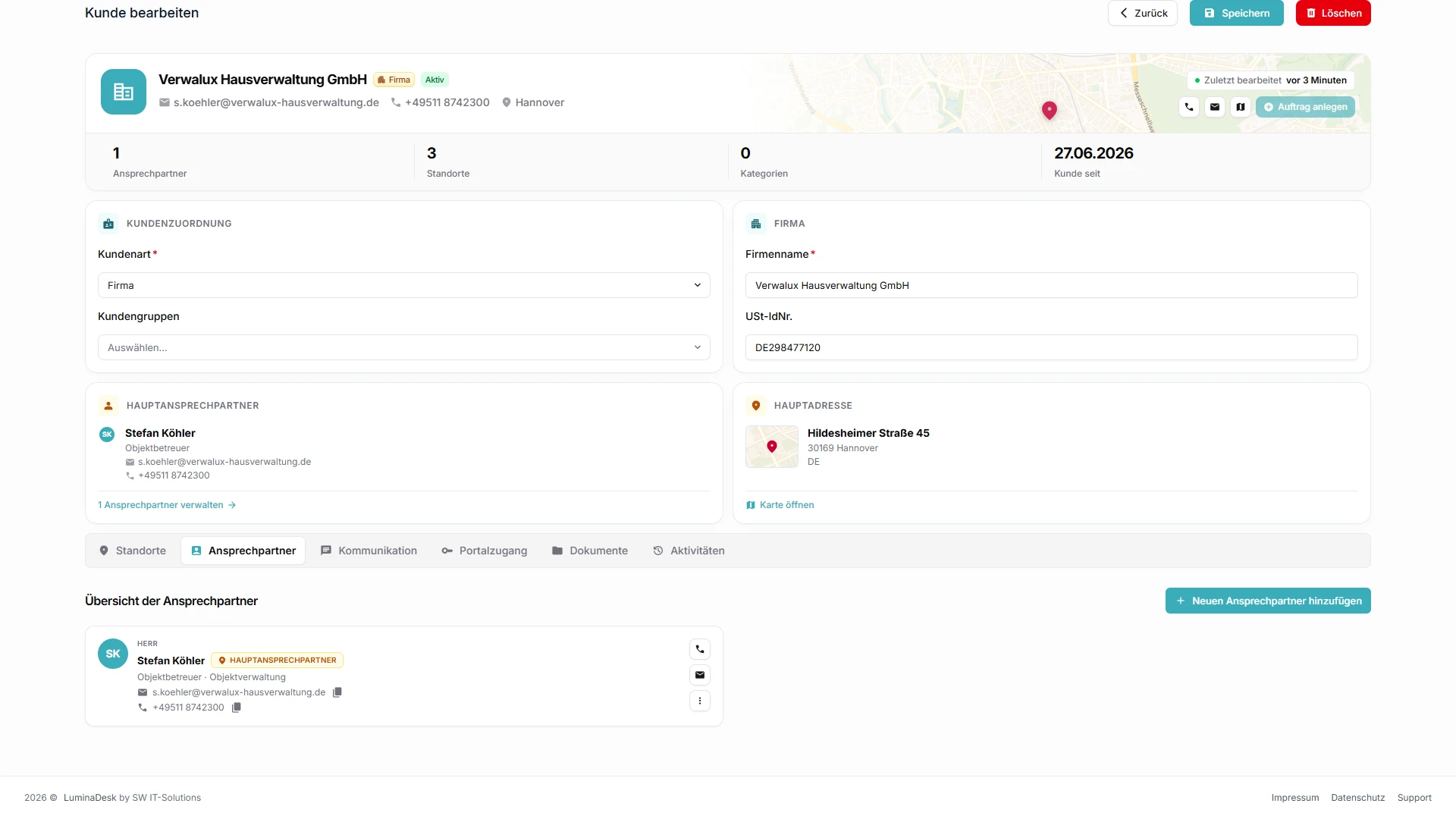This screenshot has width=1456, height=819.
Task: Click the phone icon in the header map area
Action: [1189, 107]
